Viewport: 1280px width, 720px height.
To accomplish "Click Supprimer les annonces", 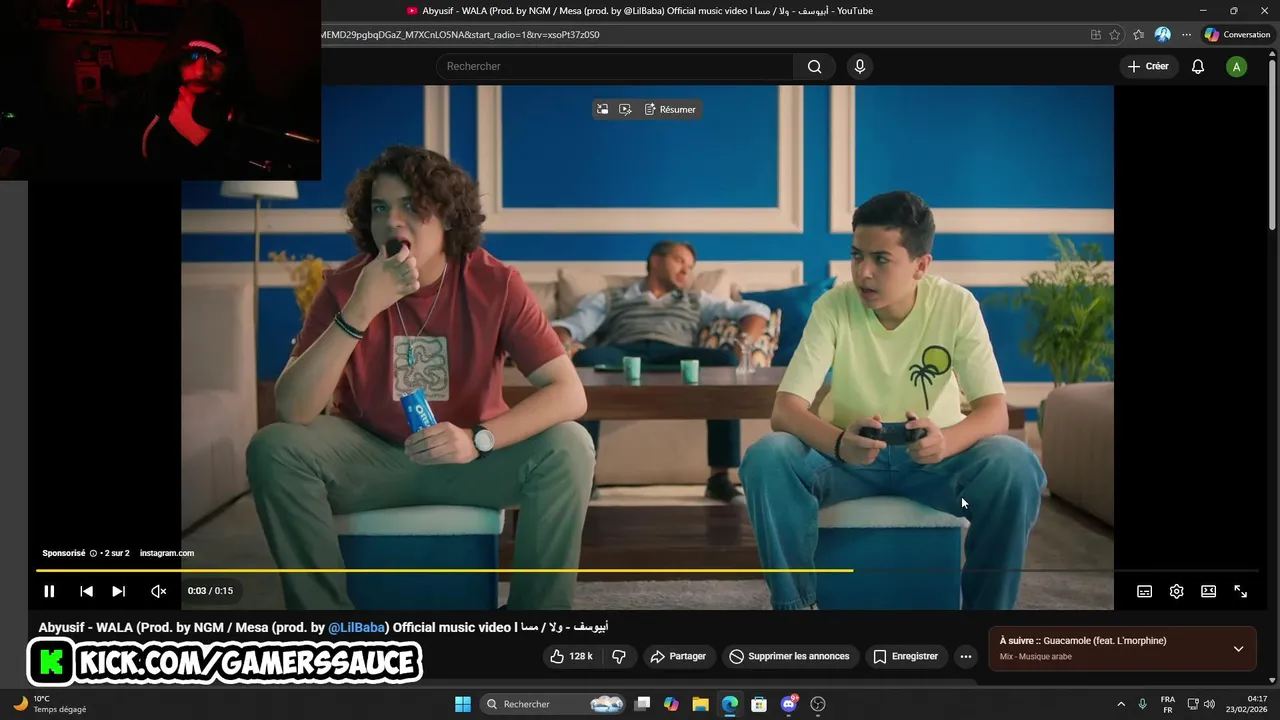I will coord(789,656).
